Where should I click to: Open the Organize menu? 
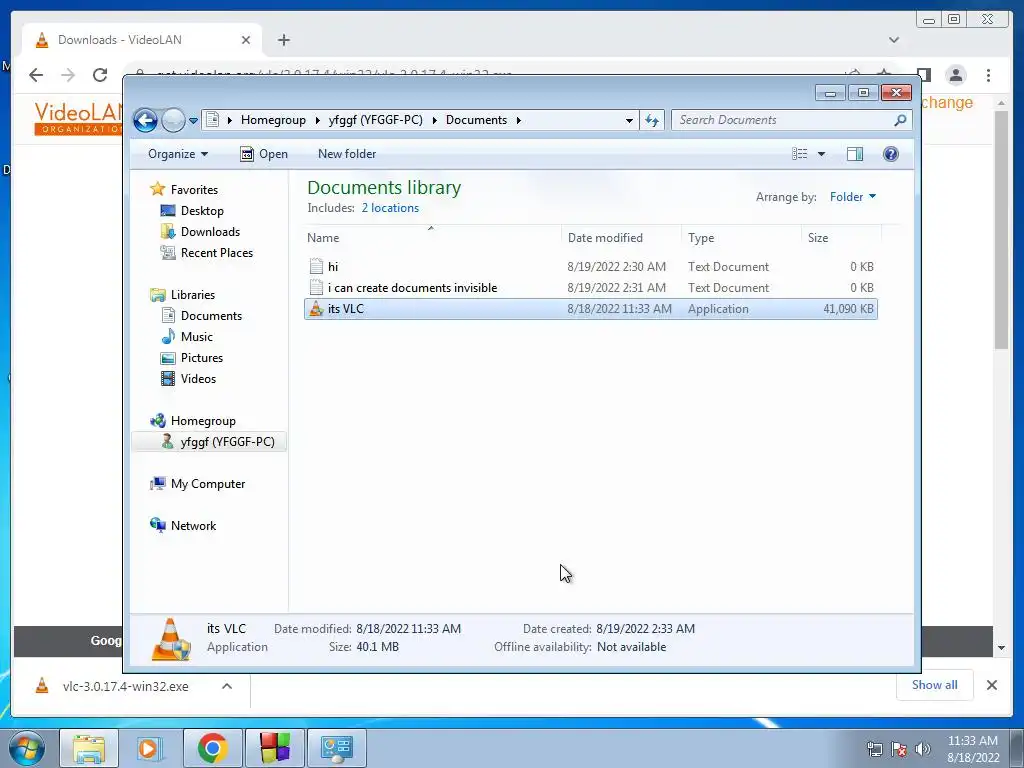(178, 154)
